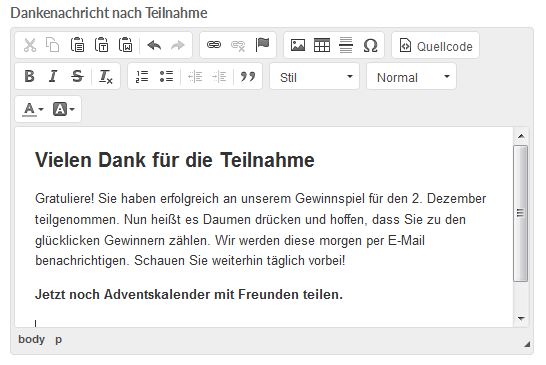
Task: Open the Stil styles dropdown
Action: [x=315, y=77]
